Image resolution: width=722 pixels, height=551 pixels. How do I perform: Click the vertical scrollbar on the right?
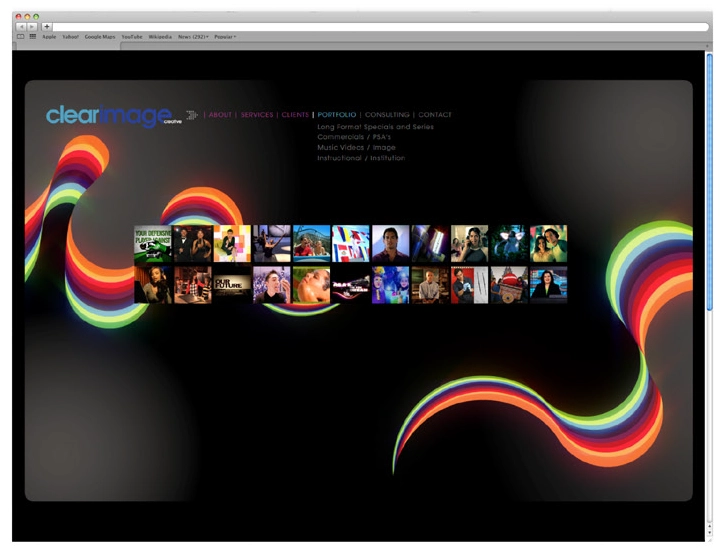(x=709, y=180)
